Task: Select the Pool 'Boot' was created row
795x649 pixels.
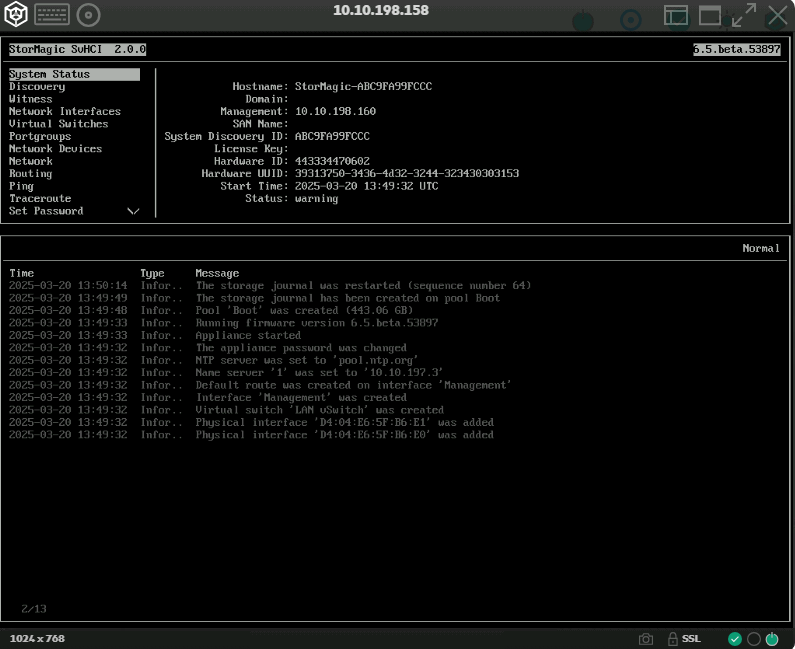Action: tap(211, 310)
